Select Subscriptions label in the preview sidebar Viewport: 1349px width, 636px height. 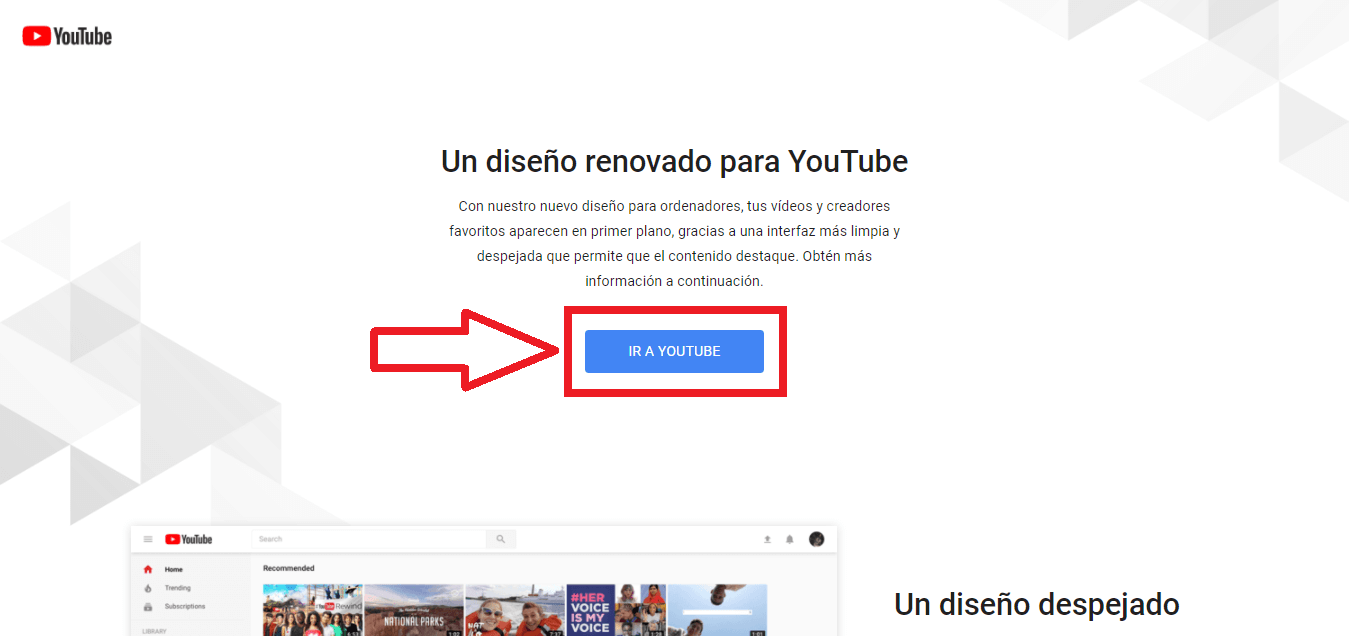coord(185,607)
